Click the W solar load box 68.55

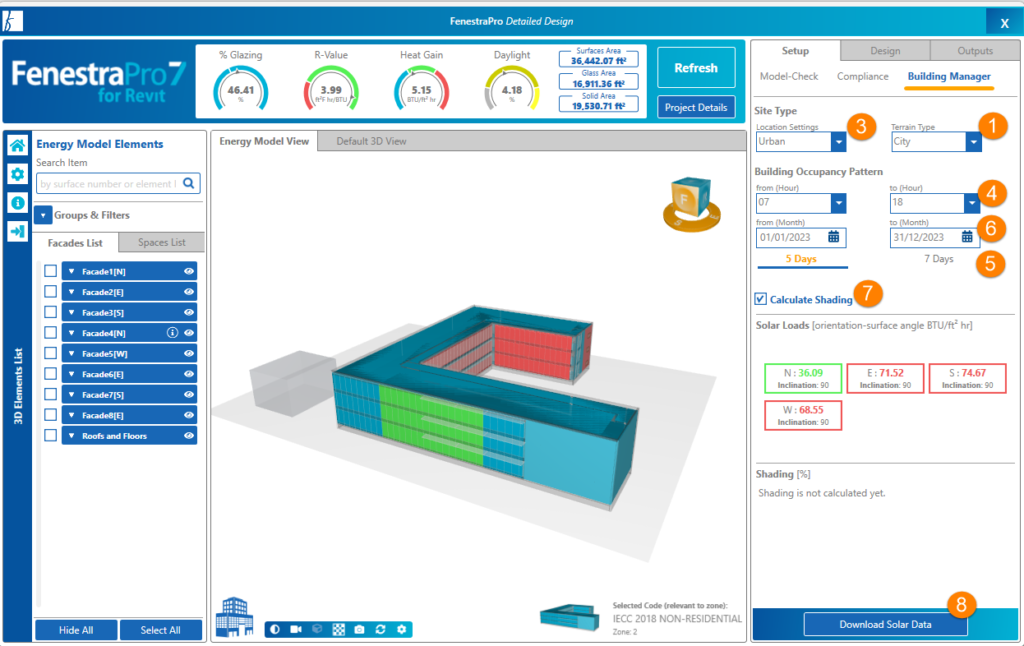803,415
